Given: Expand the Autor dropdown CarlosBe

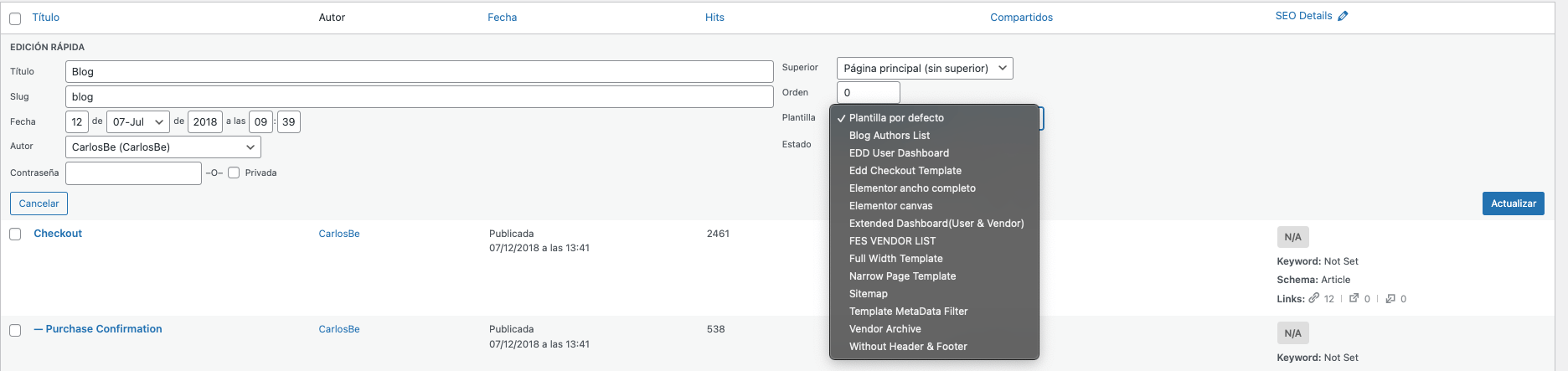Looking at the screenshot, I should click(163, 147).
